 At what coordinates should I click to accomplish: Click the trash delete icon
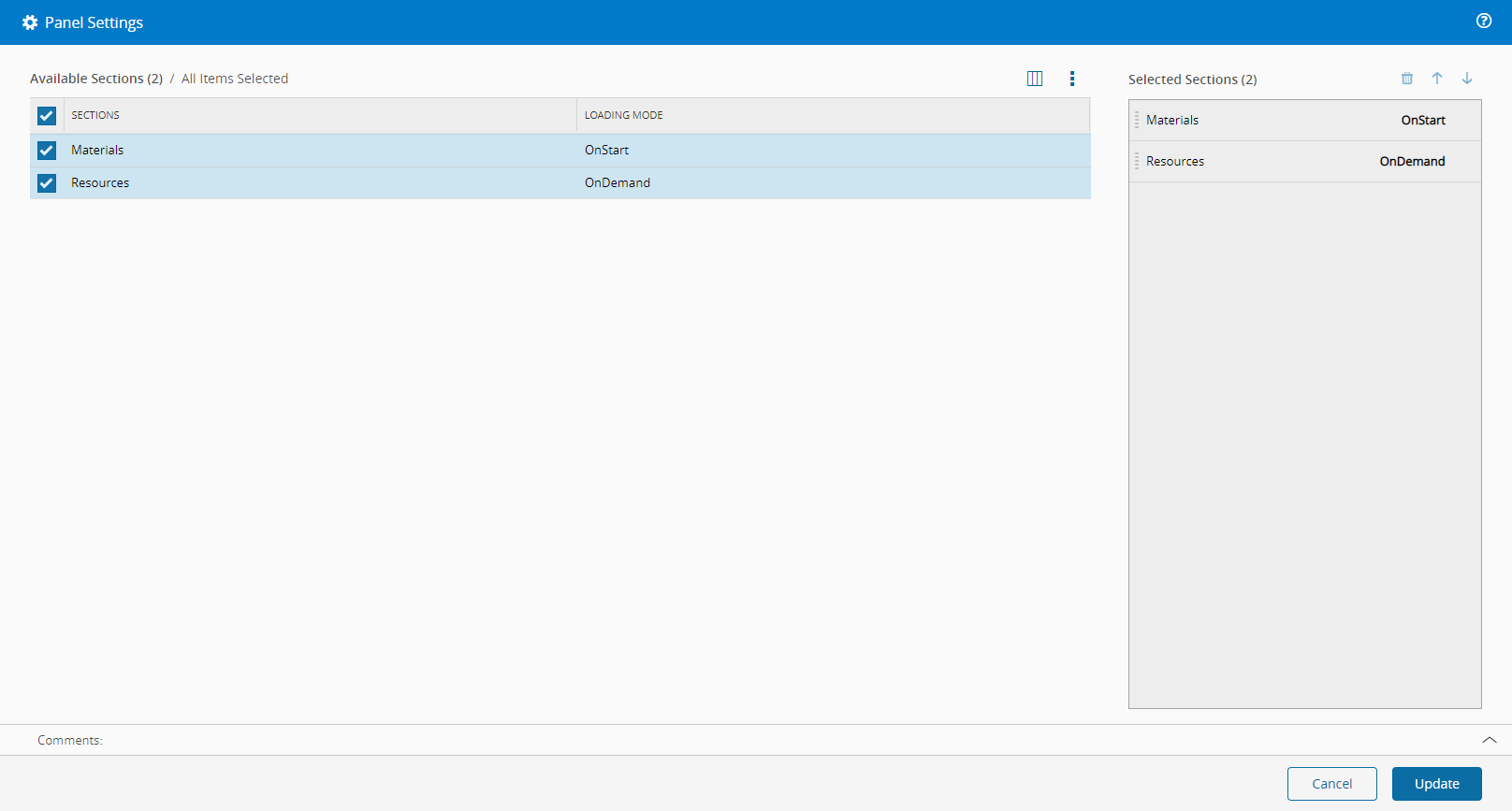pyautogui.click(x=1407, y=79)
